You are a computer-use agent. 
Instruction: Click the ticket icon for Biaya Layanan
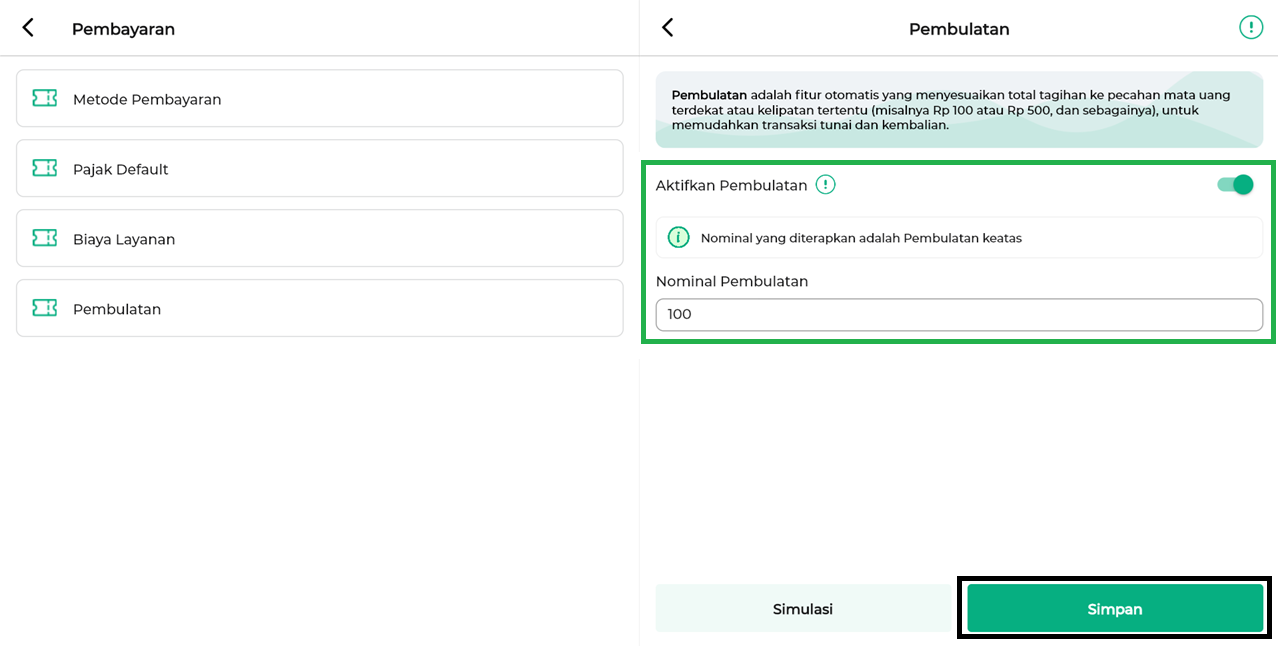click(x=44, y=238)
